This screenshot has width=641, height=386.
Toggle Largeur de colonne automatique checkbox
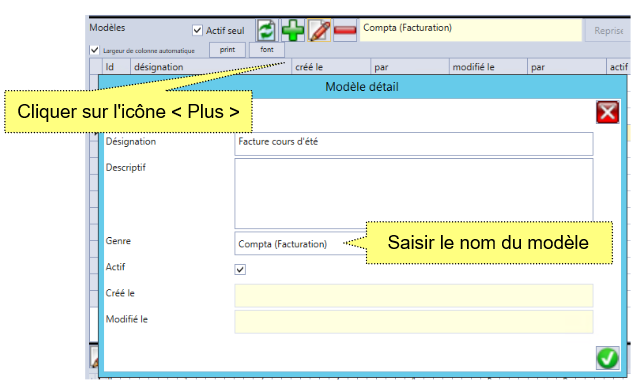[94, 50]
